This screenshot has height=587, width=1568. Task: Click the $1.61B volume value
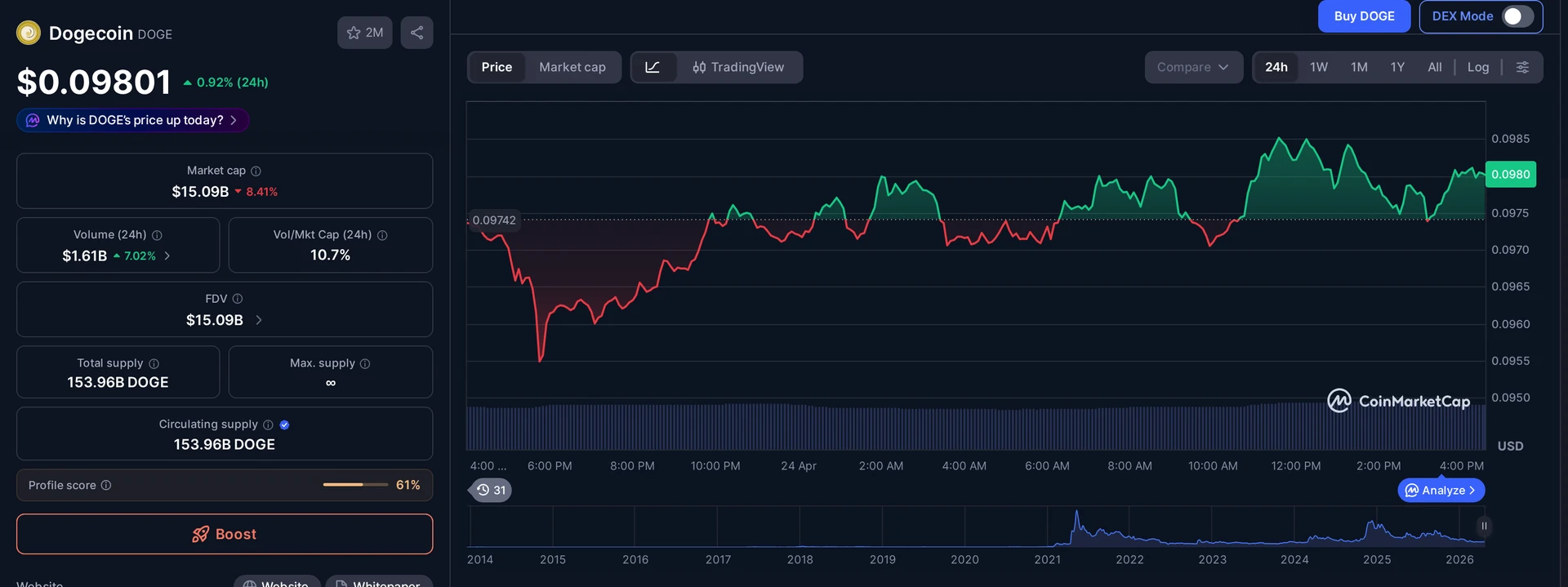pos(85,256)
